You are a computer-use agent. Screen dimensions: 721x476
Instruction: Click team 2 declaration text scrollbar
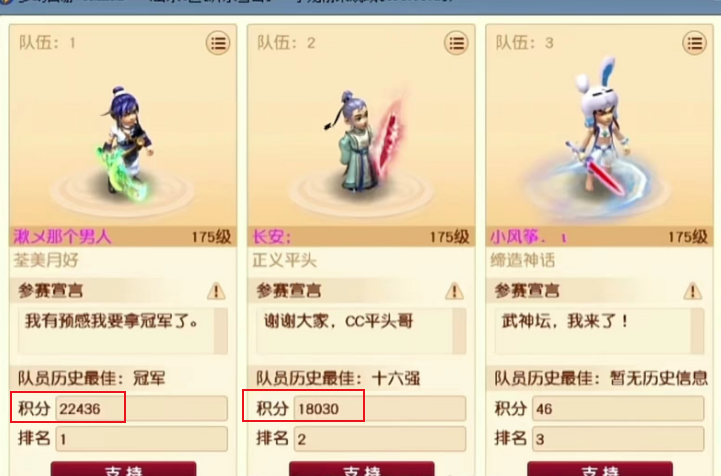[x=459, y=331]
